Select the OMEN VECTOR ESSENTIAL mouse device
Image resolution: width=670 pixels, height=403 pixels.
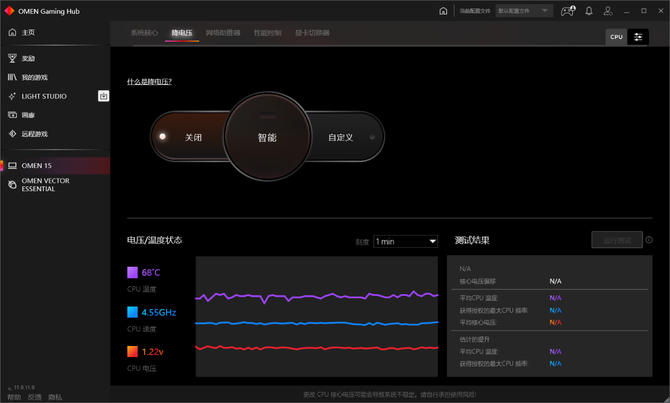pyautogui.click(x=55, y=185)
